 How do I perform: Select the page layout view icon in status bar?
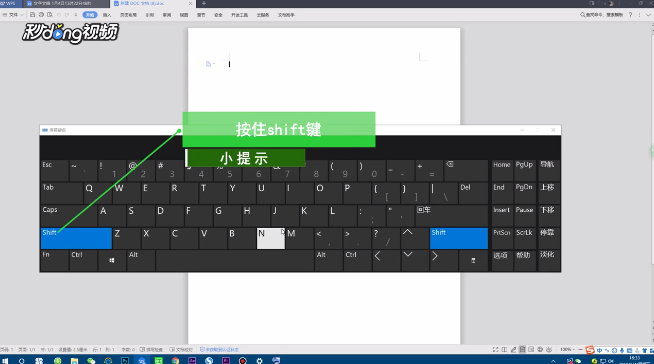tap(522, 349)
